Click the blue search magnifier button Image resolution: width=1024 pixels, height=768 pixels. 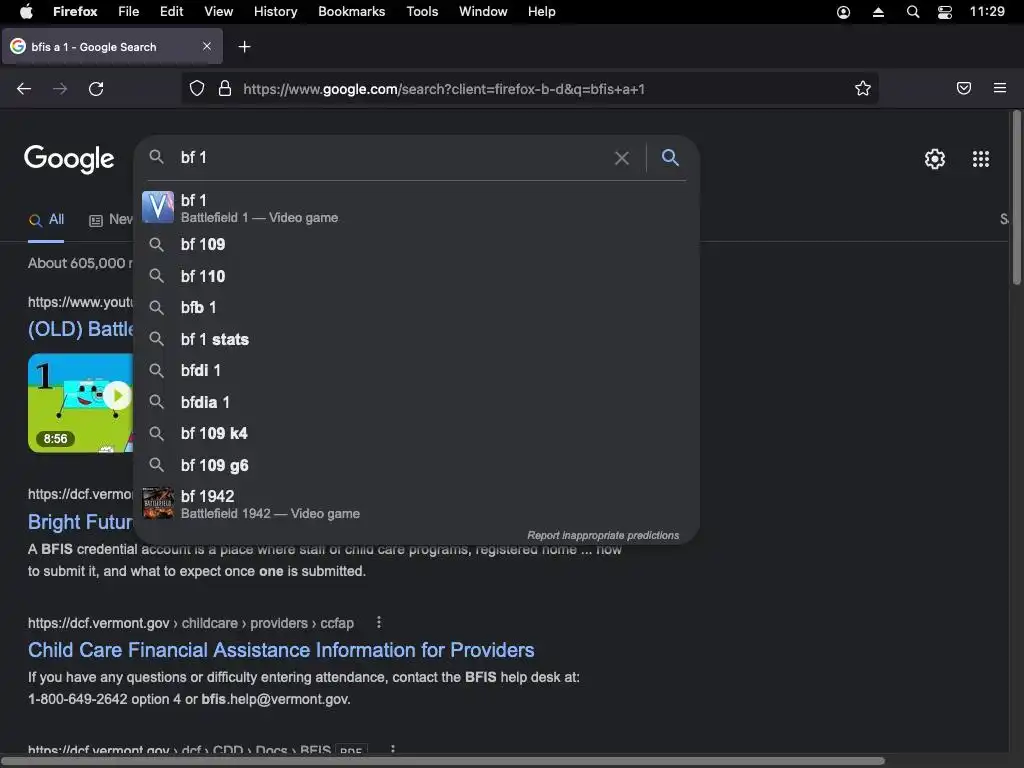point(670,157)
